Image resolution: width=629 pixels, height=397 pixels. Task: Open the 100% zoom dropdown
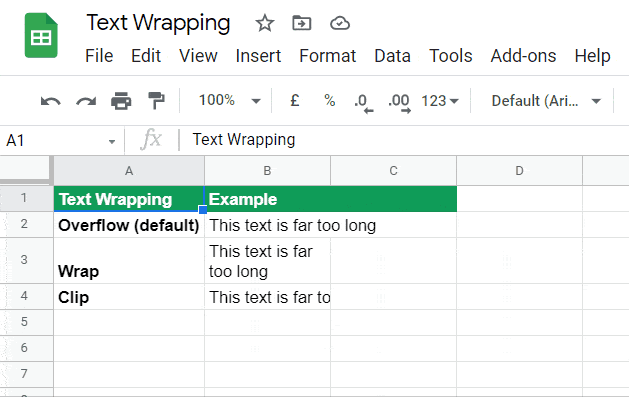(229, 100)
